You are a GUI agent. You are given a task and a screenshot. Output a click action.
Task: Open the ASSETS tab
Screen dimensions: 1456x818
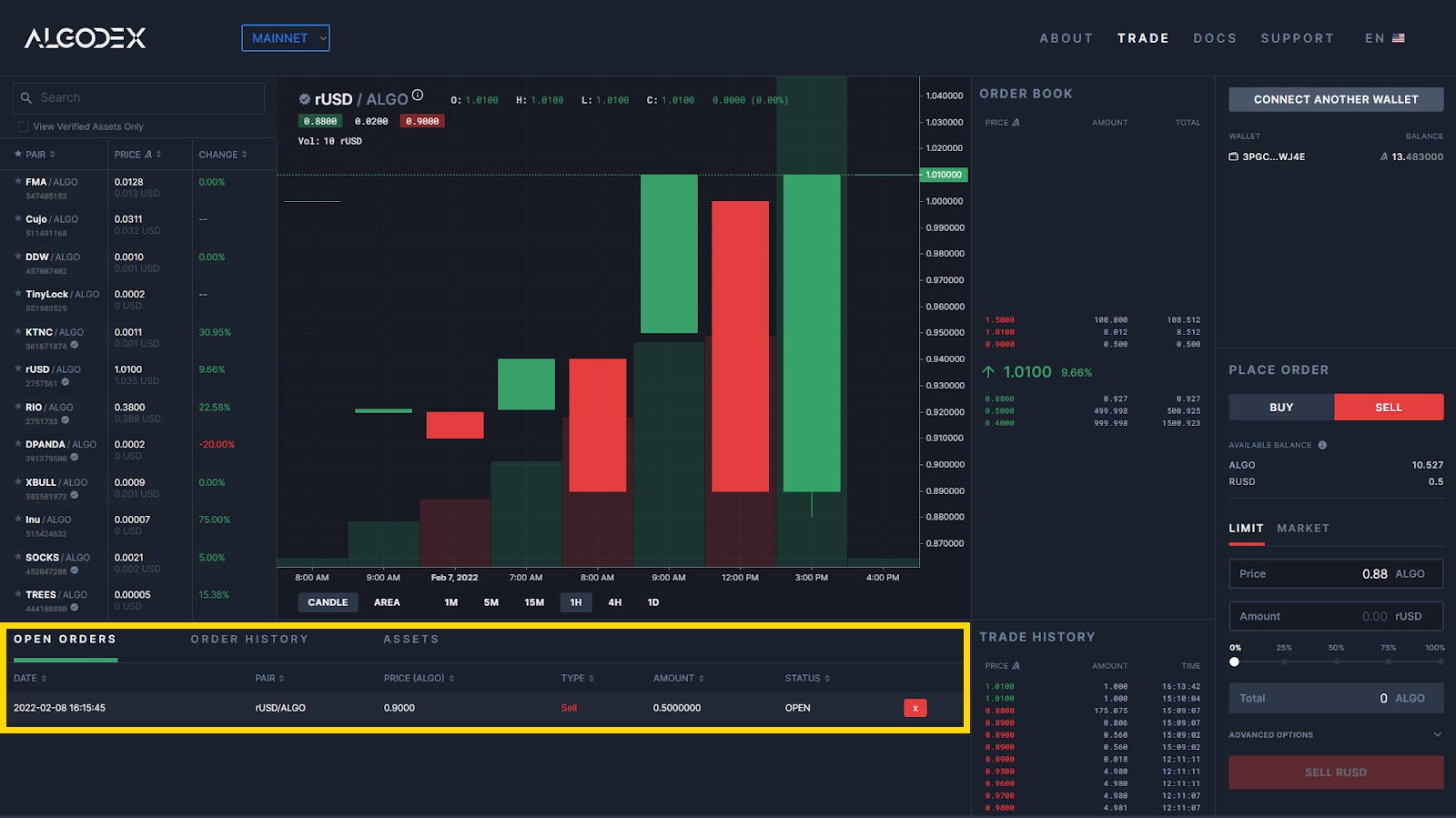[411, 640]
